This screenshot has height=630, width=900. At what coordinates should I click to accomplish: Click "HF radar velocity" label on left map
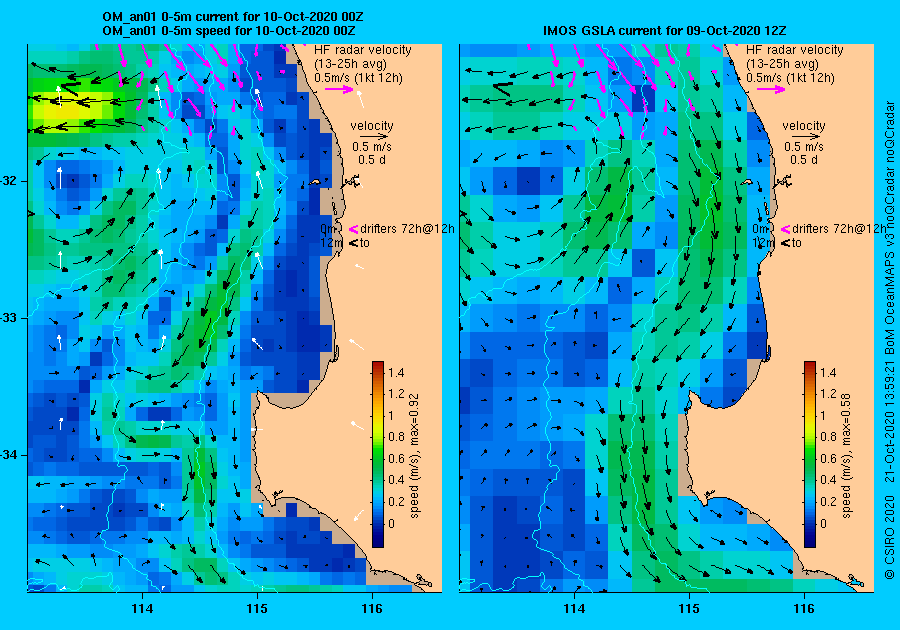[x=363, y=50]
